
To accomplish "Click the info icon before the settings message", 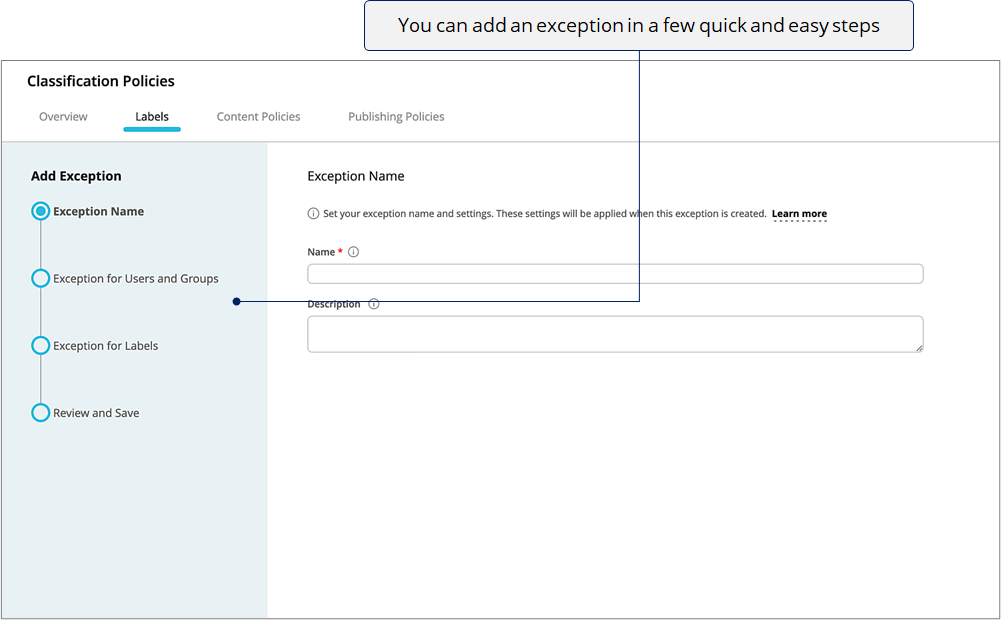I will (x=313, y=213).
